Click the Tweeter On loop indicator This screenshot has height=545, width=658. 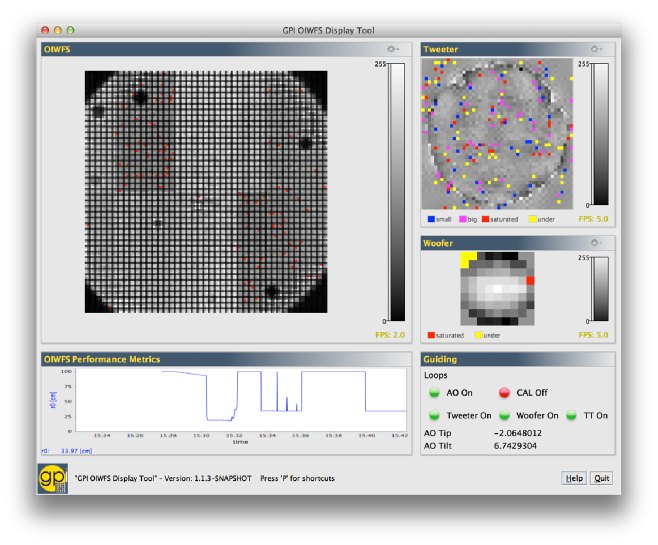(x=434, y=415)
